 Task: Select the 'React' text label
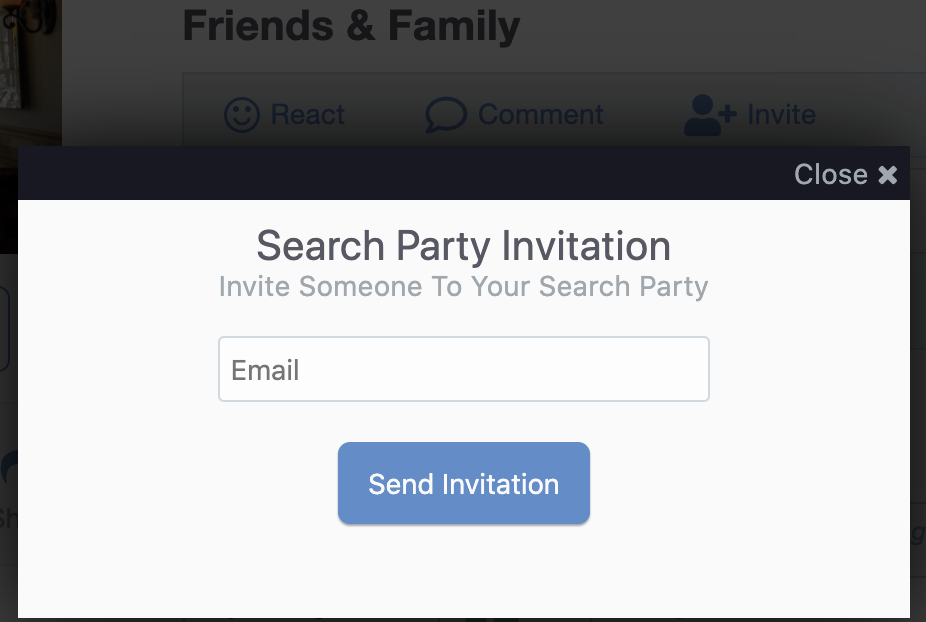308,115
